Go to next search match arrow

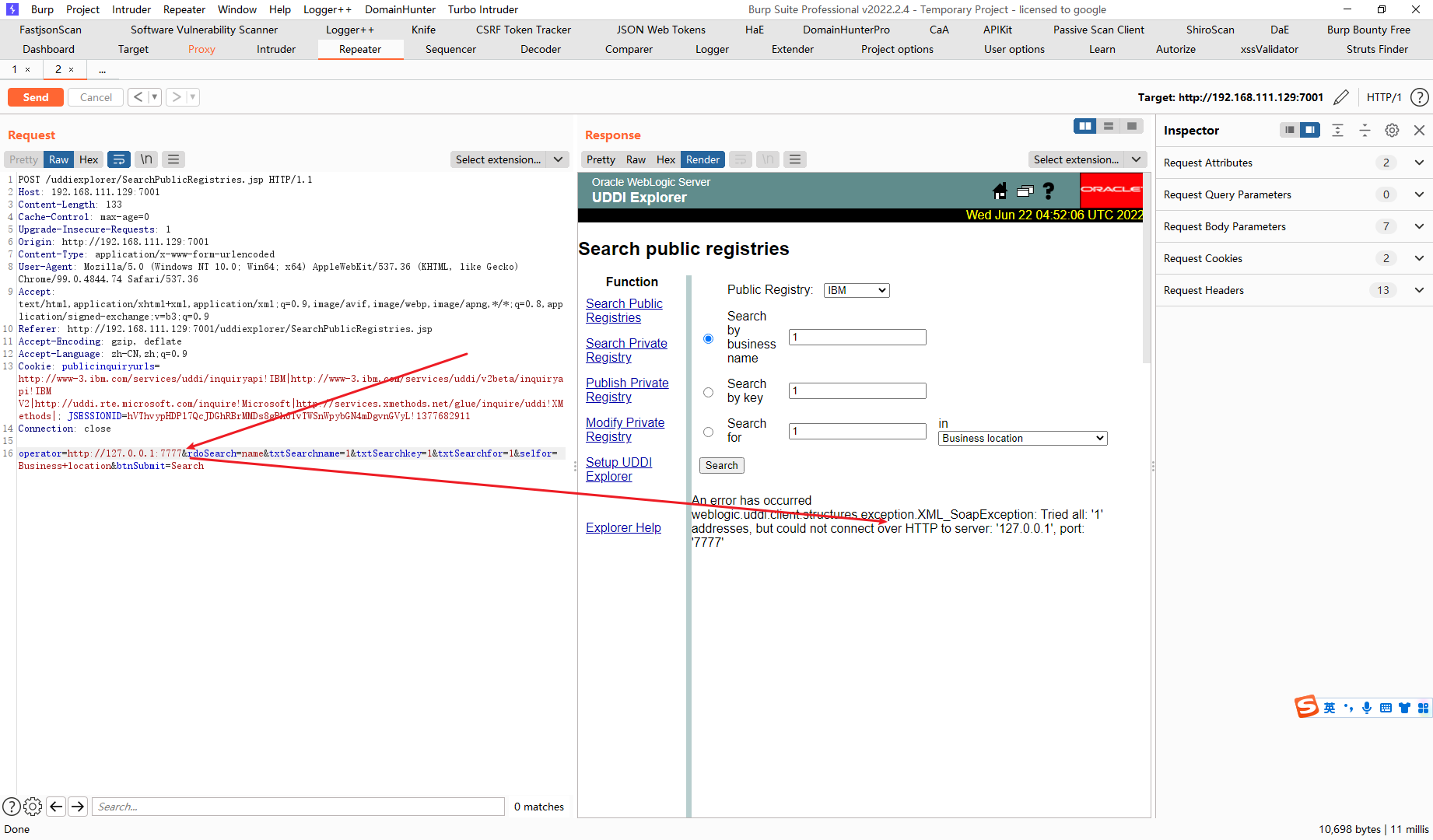click(x=78, y=807)
